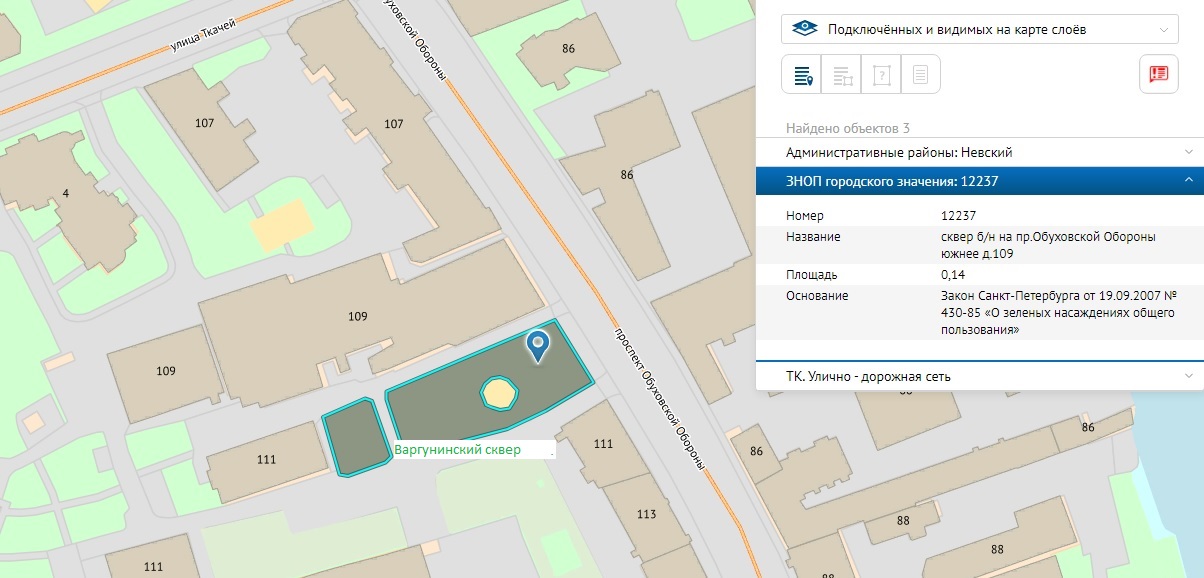This screenshot has height=578, width=1204.
Task: Click the red report message icon
Action: [x=1159, y=74]
